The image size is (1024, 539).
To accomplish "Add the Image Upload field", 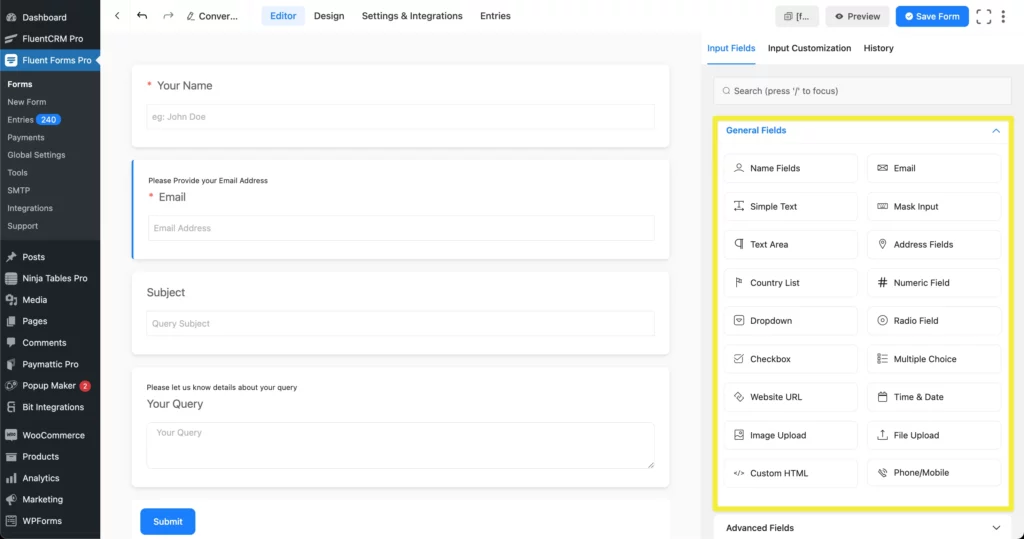I will point(790,435).
